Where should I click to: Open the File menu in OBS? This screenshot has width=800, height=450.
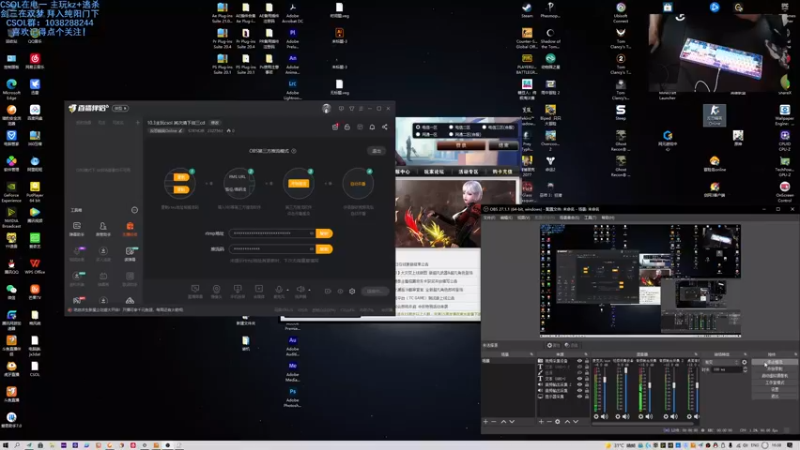(489, 218)
